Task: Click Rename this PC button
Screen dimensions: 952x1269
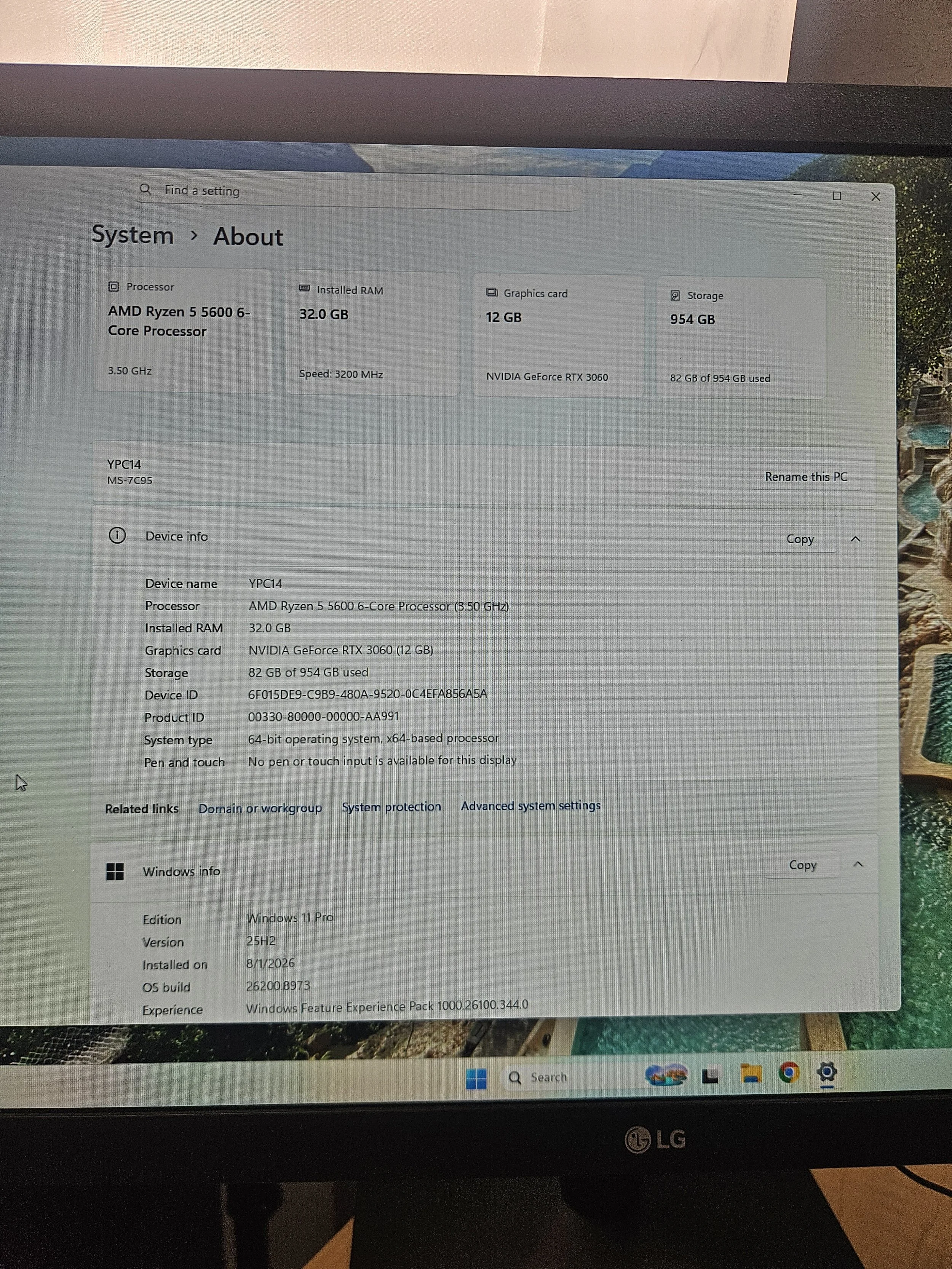Action: (806, 477)
